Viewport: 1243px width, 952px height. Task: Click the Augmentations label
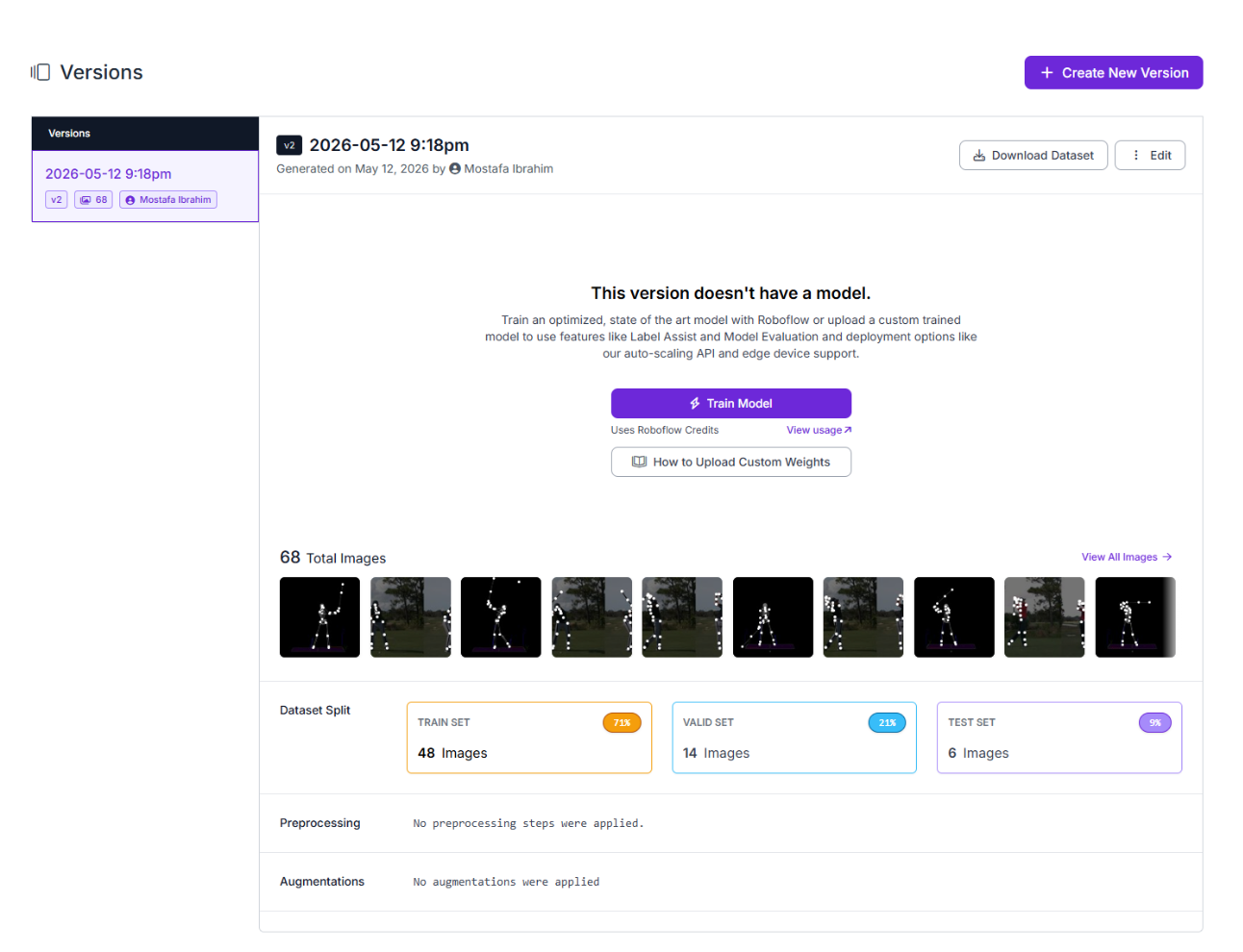click(322, 882)
